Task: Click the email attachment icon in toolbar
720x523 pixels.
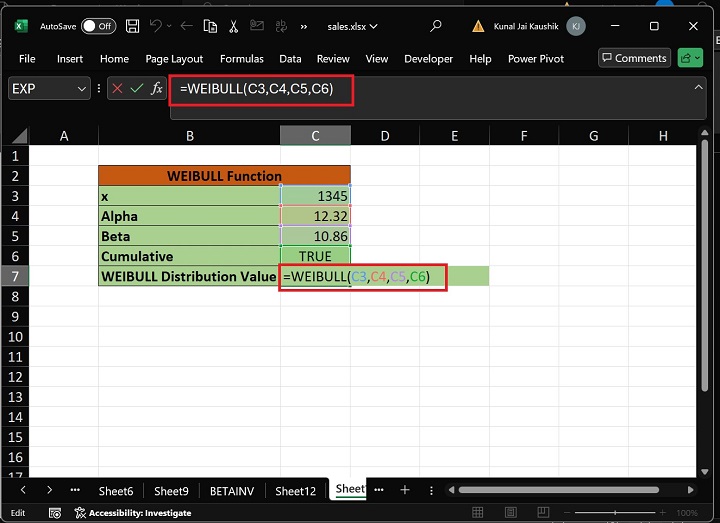Action: coord(257,26)
